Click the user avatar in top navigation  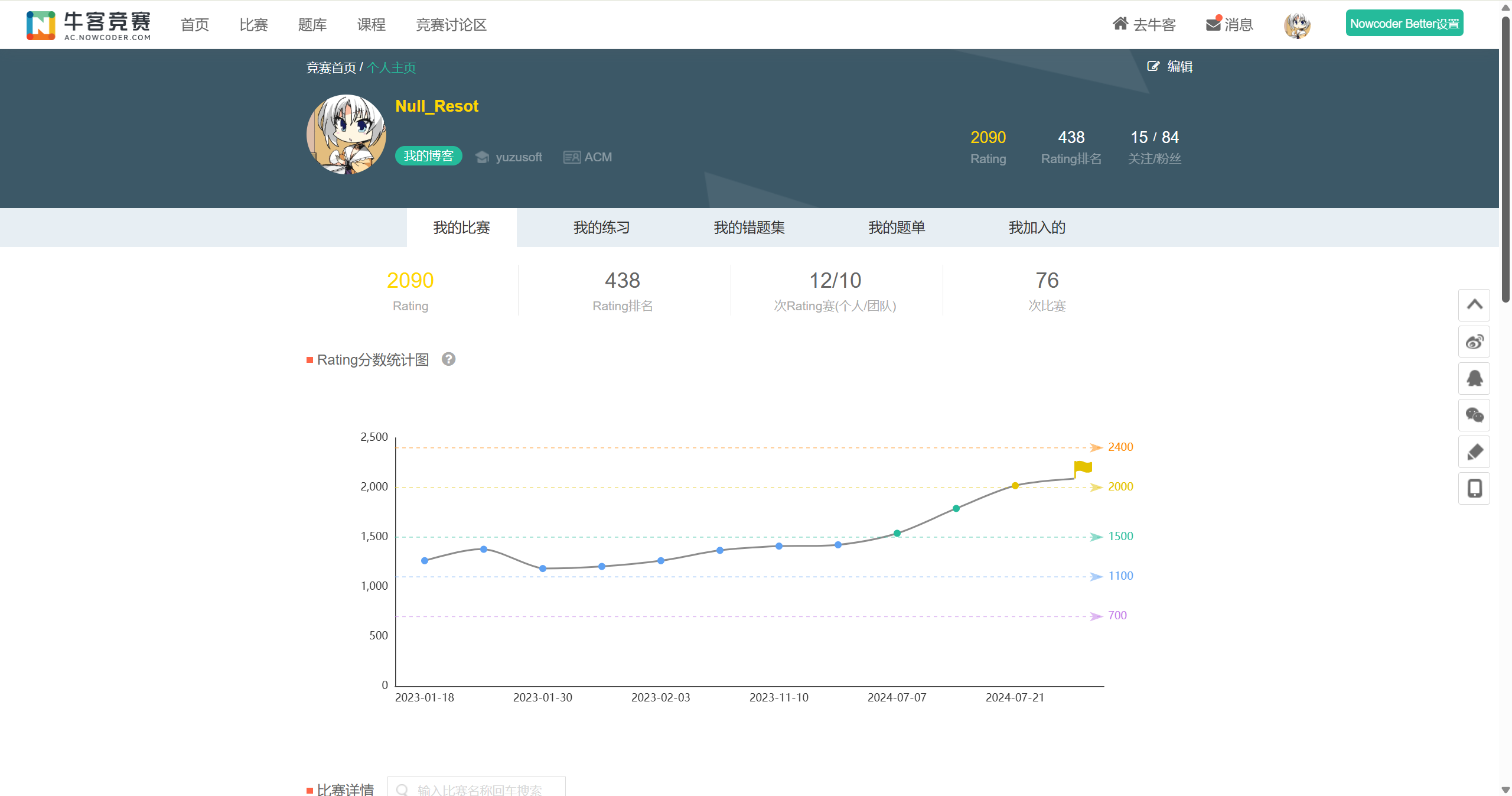1297,25
